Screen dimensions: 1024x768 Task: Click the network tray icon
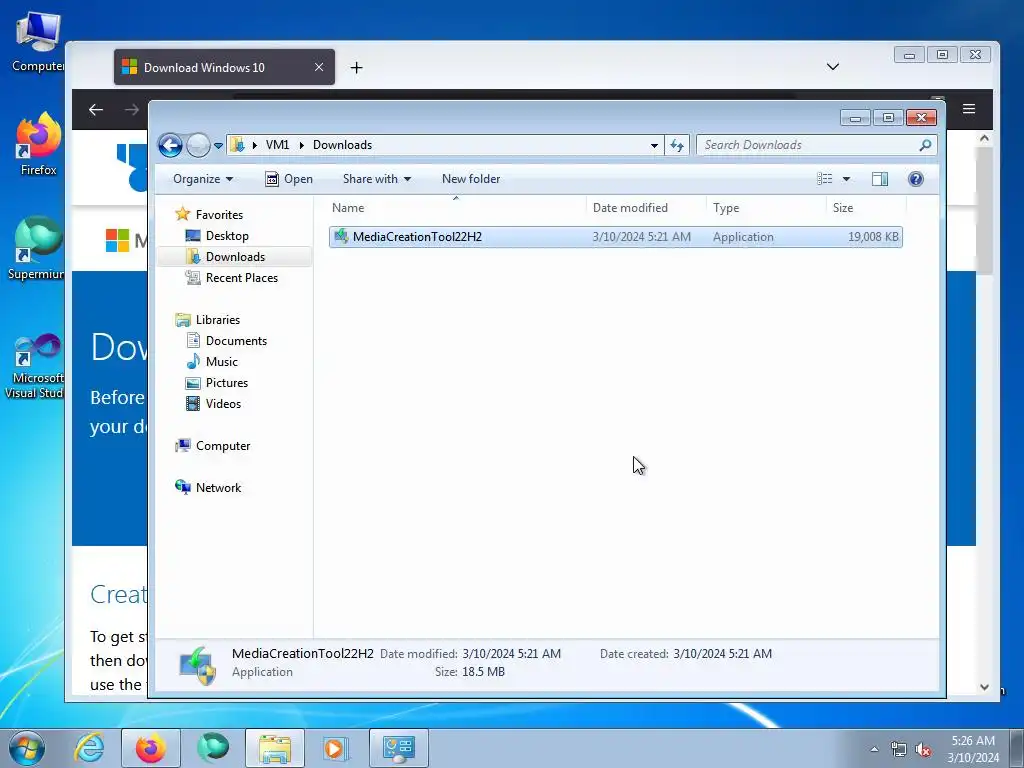click(899, 749)
